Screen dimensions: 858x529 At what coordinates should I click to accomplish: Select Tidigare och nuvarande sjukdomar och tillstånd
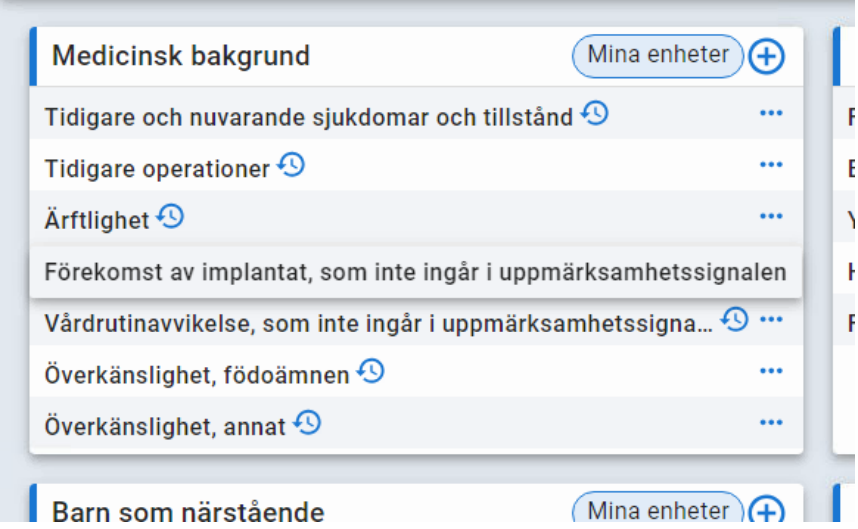308,117
